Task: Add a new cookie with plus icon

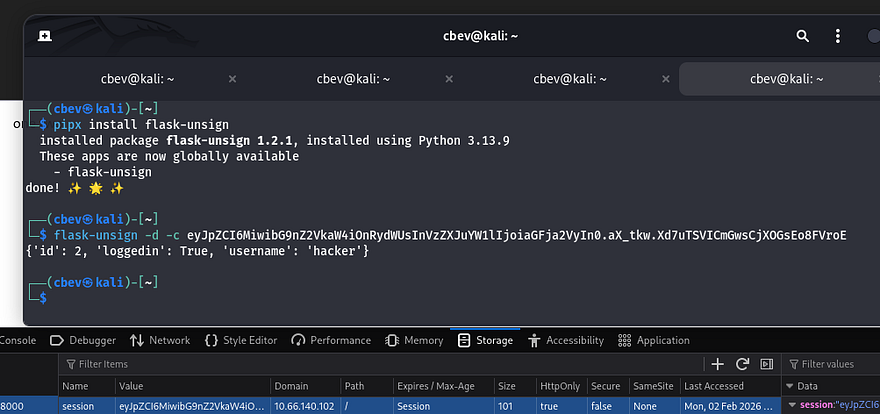Action: [x=717, y=364]
